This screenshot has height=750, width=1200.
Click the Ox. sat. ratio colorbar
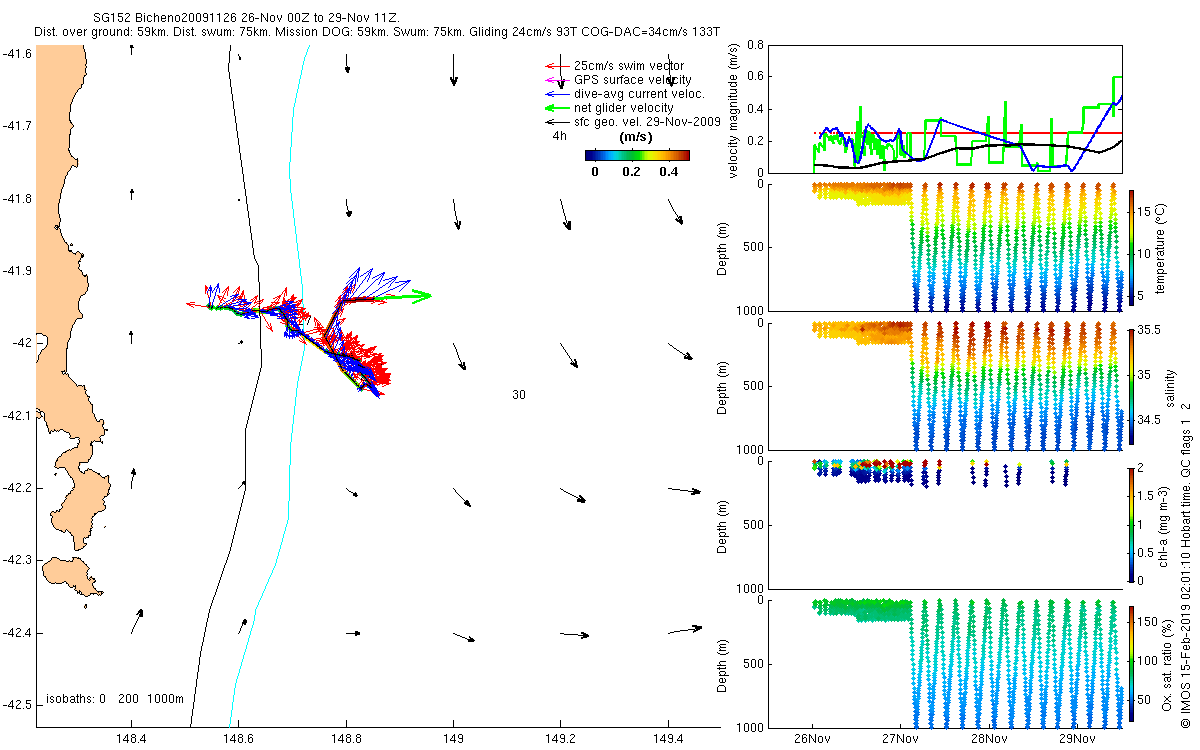pos(1131,662)
